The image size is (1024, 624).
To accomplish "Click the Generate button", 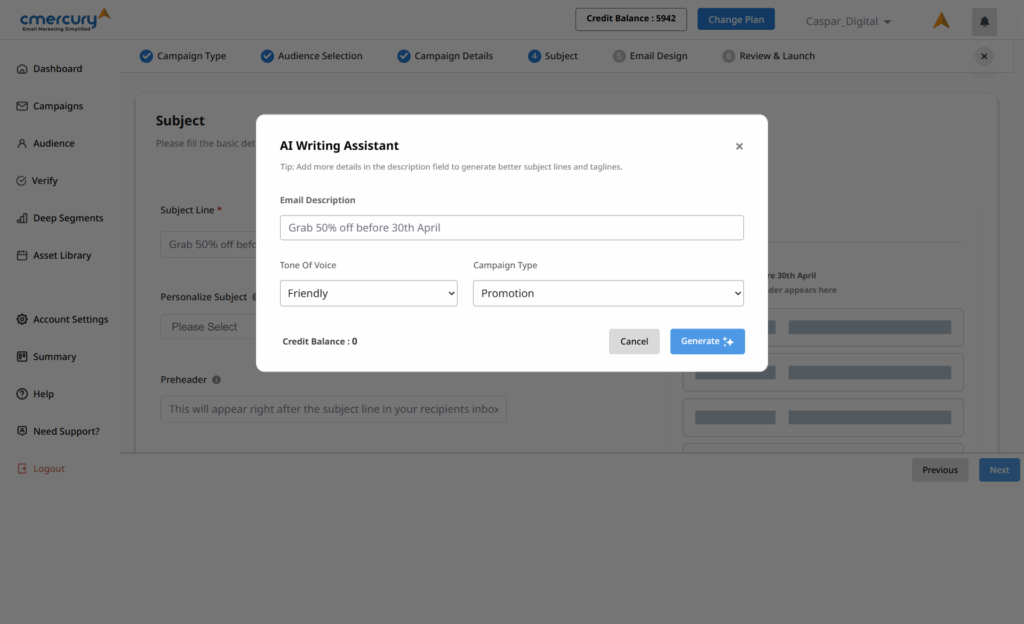I will point(707,341).
